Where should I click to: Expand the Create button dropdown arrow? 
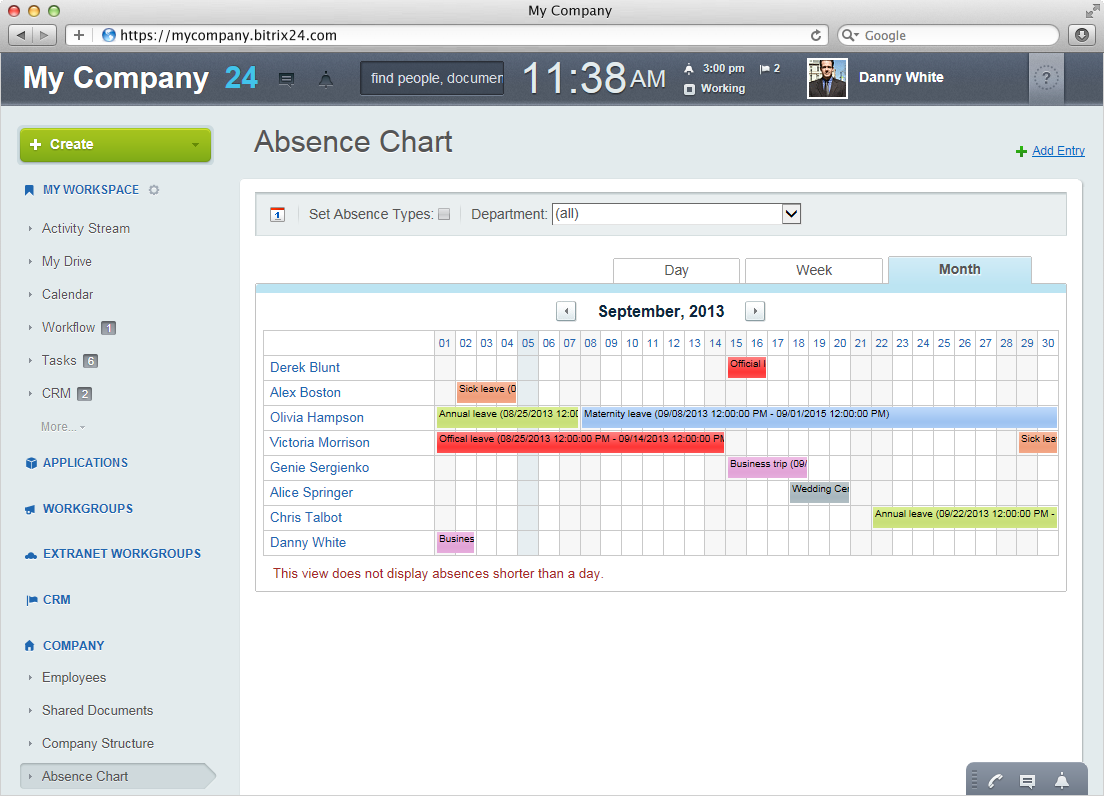[195, 145]
